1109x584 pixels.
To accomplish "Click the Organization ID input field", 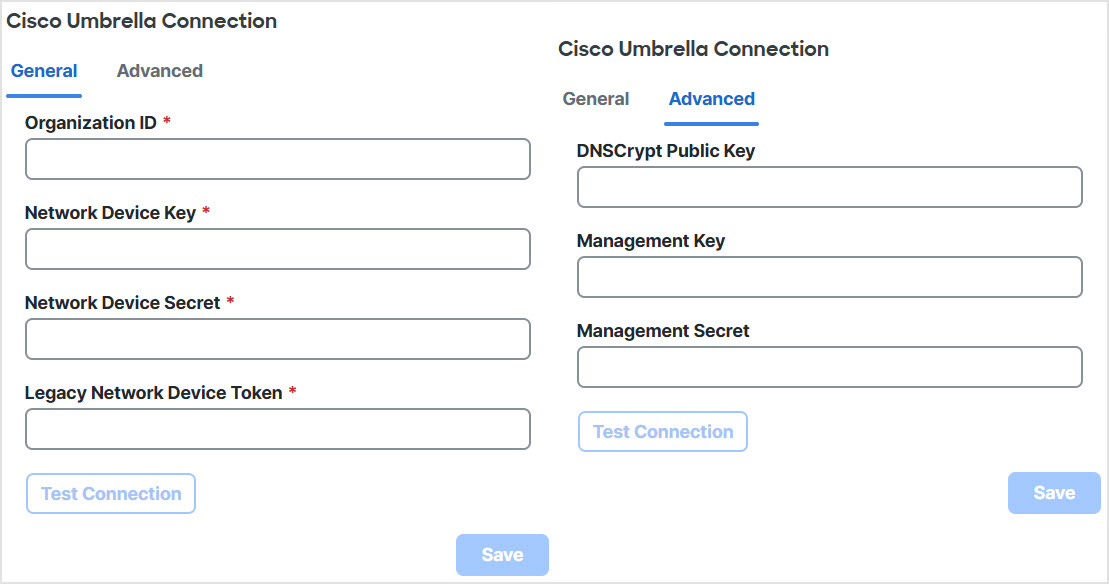I will [x=277, y=159].
